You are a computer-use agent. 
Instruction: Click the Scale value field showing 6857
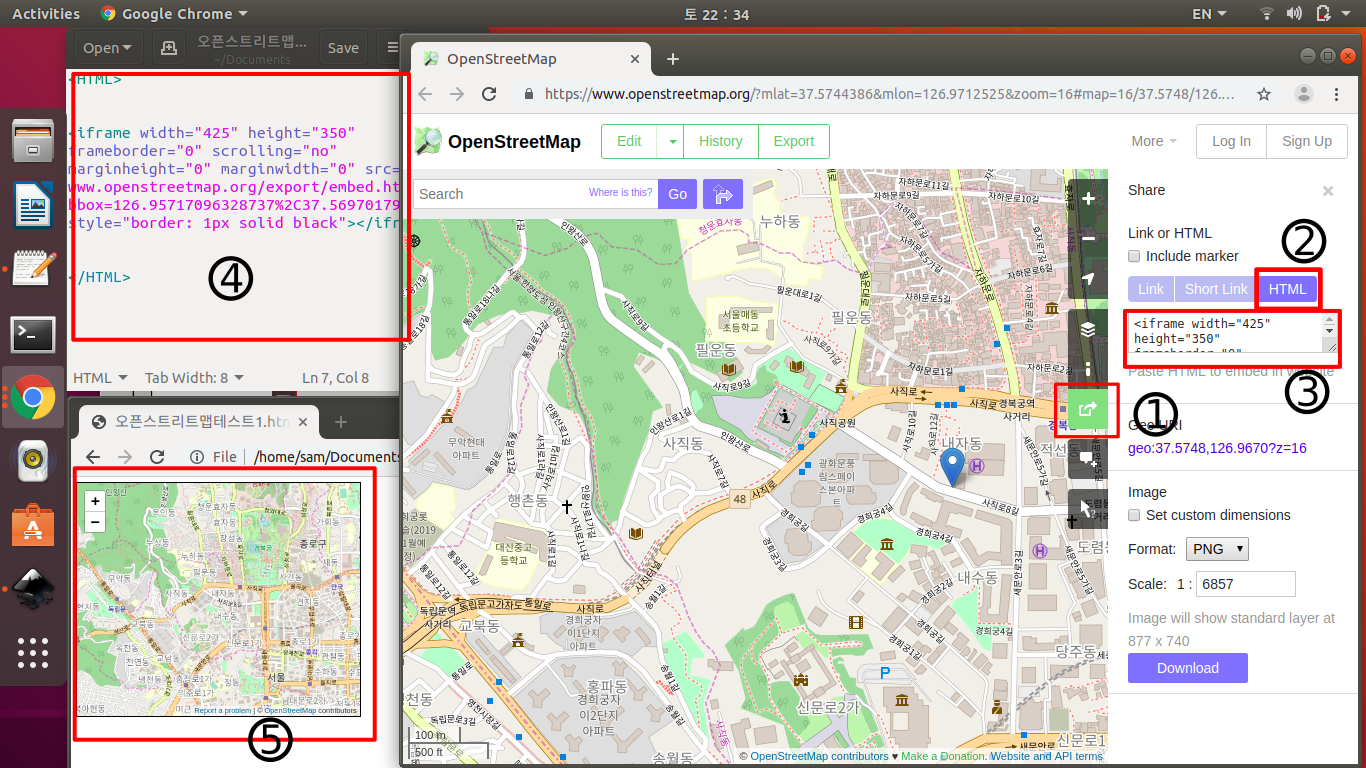point(1246,584)
